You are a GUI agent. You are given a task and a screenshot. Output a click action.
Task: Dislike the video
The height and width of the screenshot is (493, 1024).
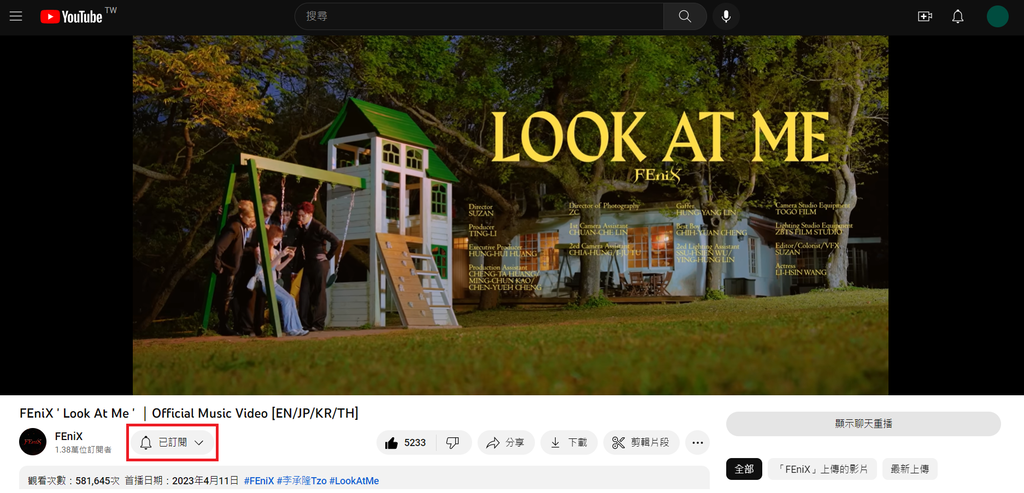pyautogui.click(x=453, y=443)
